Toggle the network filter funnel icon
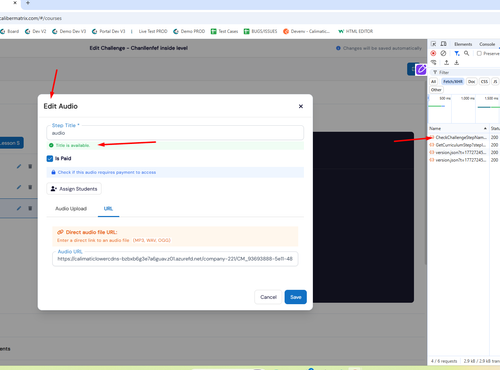This screenshot has height=370, width=500. pos(457,53)
